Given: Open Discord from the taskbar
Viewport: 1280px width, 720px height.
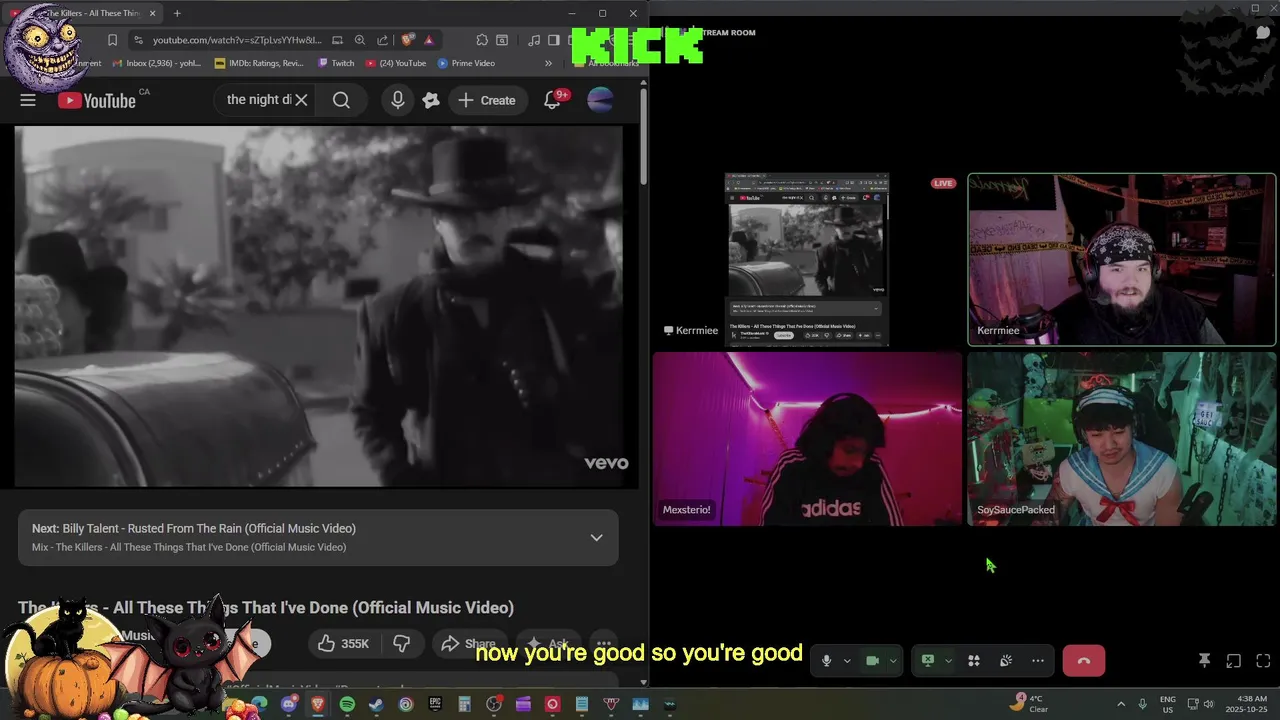Looking at the screenshot, I should coord(289,704).
